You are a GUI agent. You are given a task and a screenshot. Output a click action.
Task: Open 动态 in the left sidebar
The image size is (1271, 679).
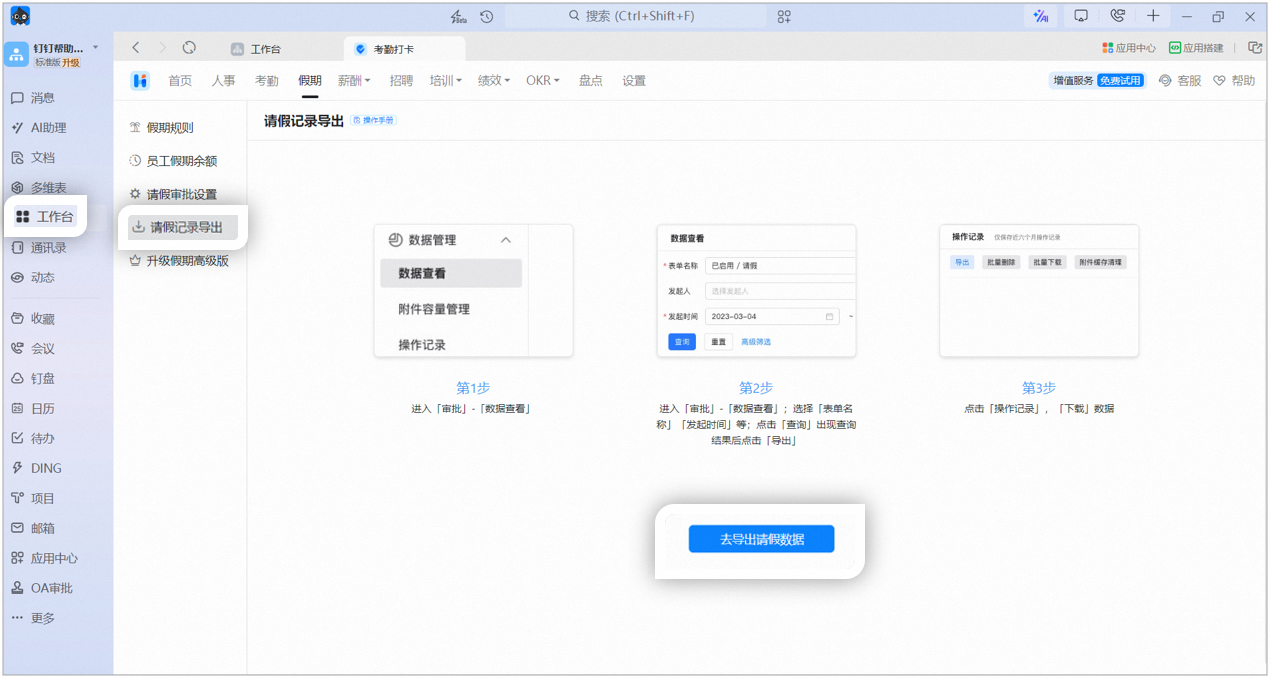point(33,278)
